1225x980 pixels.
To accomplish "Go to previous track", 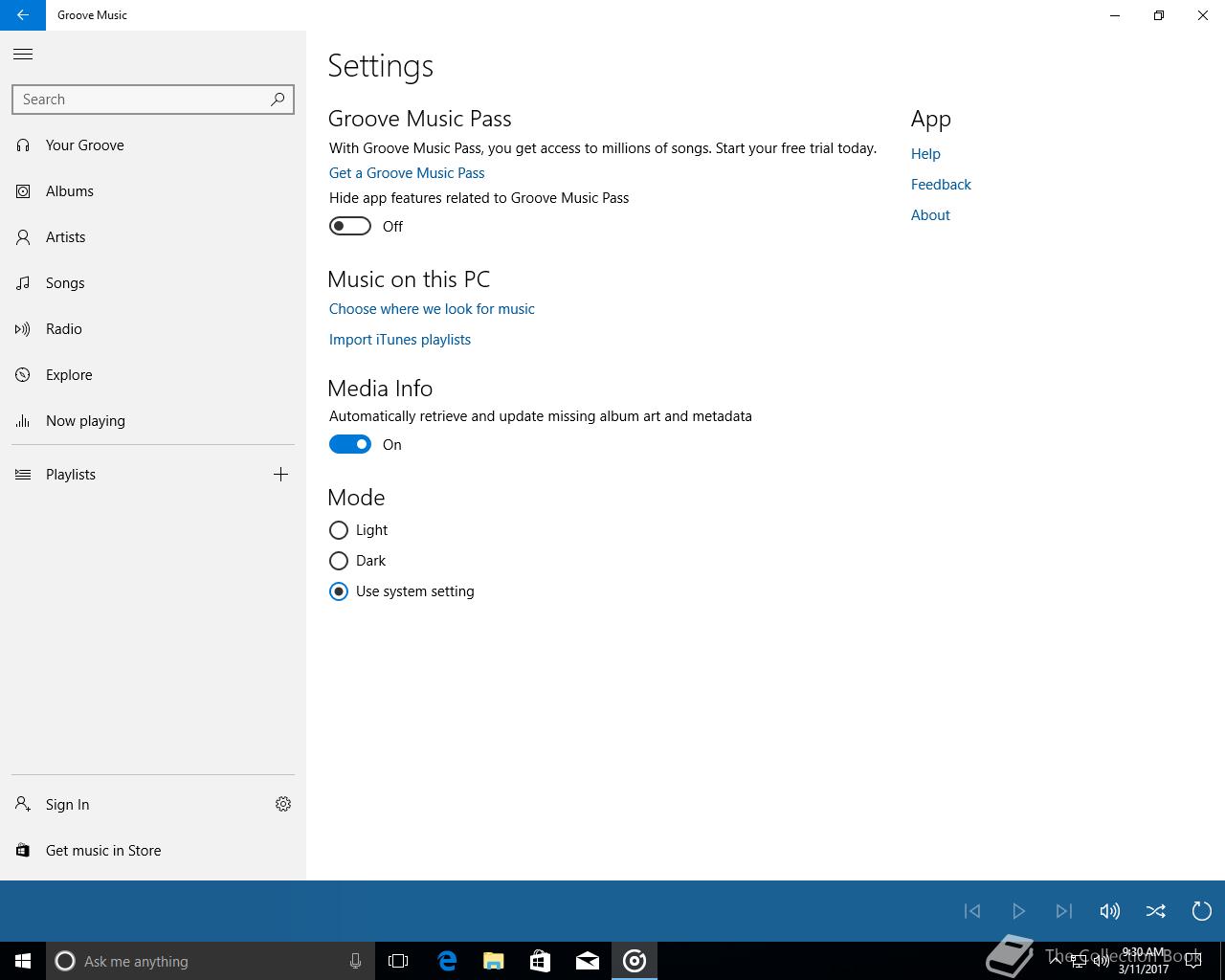I will [x=972, y=911].
